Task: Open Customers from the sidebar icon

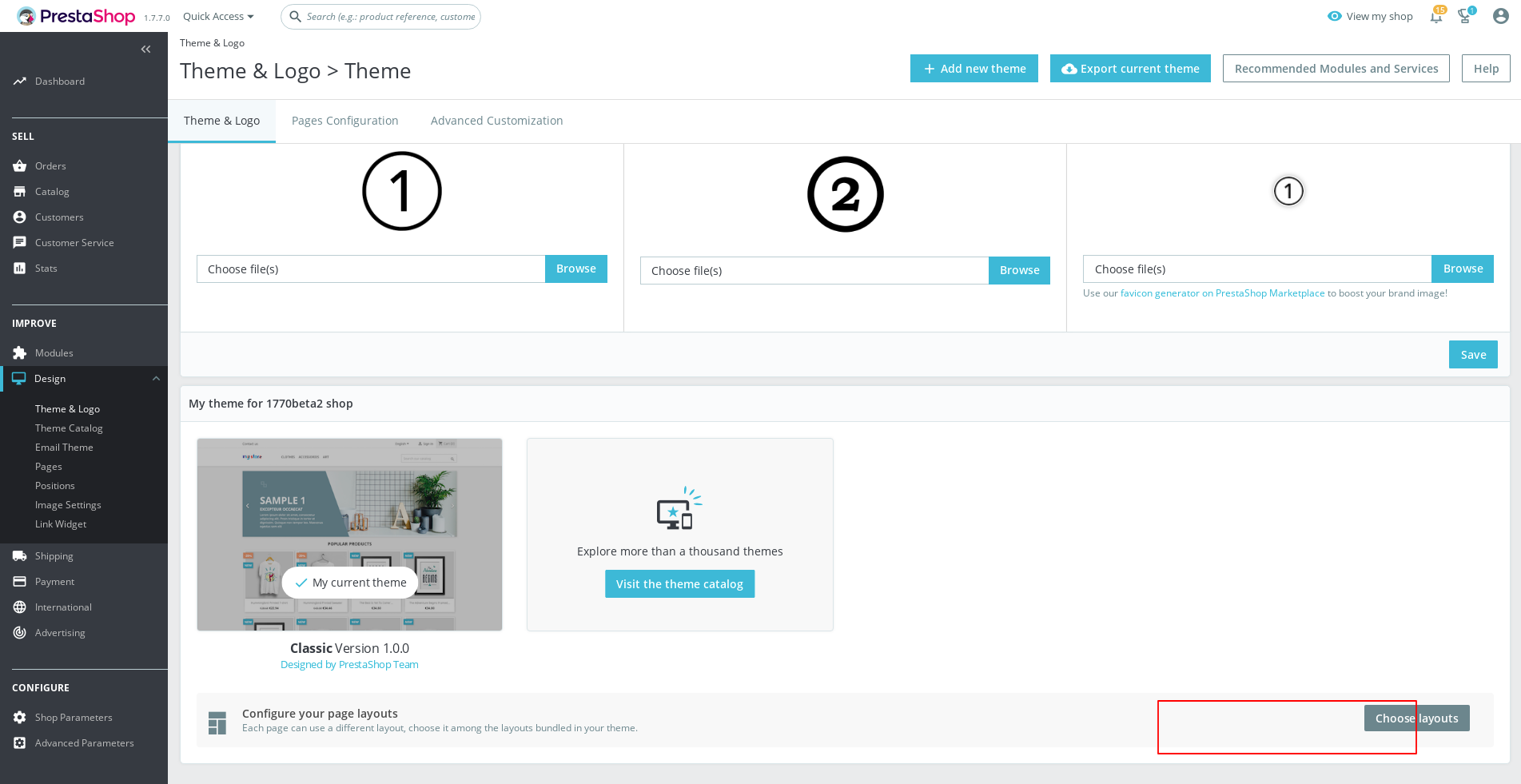Action: click(x=19, y=217)
